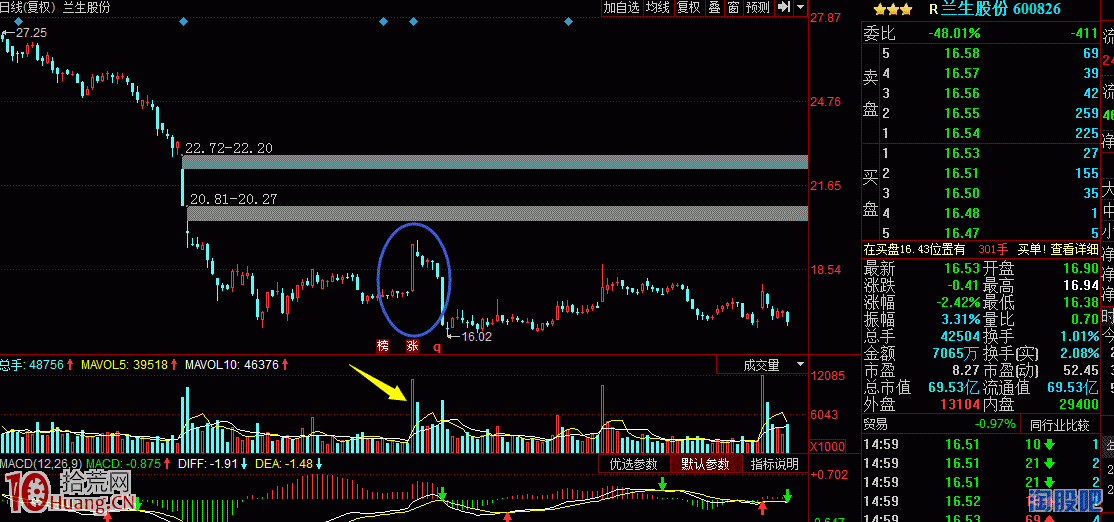Image resolution: width=1114 pixels, height=522 pixels.
Task: Click the yellow R margin-trading marker
Action: click(934, 9)
